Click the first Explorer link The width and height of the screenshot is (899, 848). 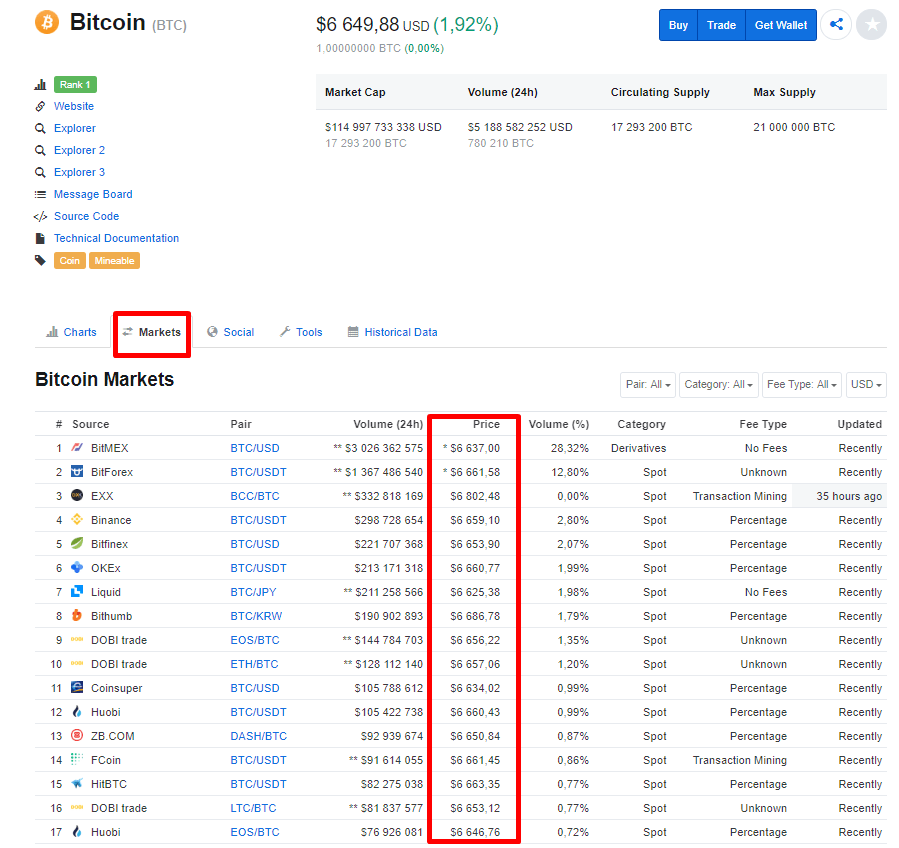point(75,128)
